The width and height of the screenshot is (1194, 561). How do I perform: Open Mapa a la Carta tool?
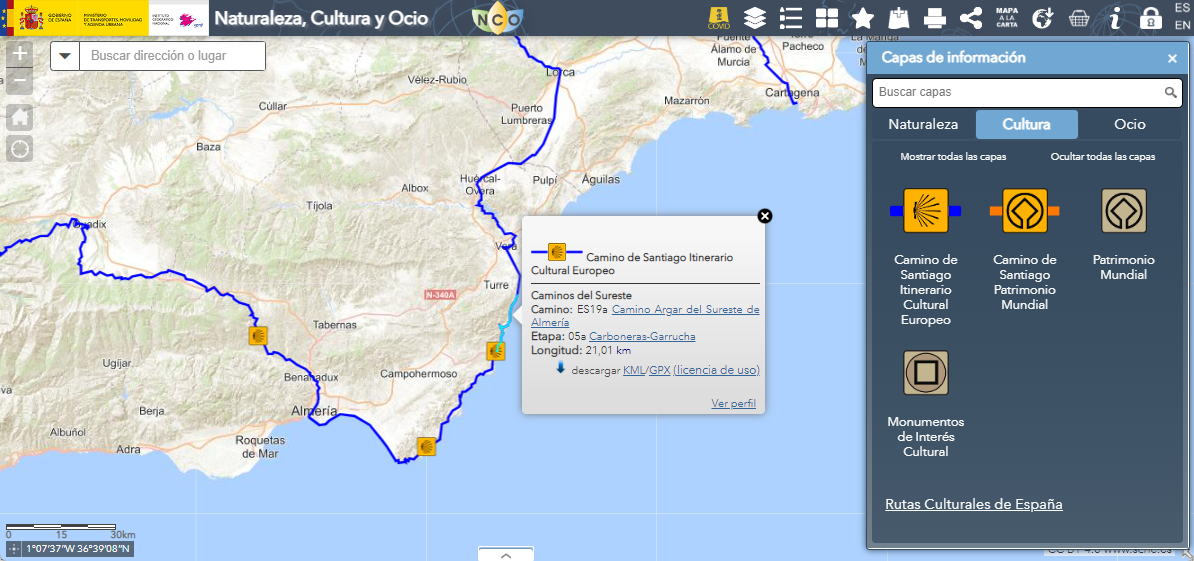tap(1007, 18)
